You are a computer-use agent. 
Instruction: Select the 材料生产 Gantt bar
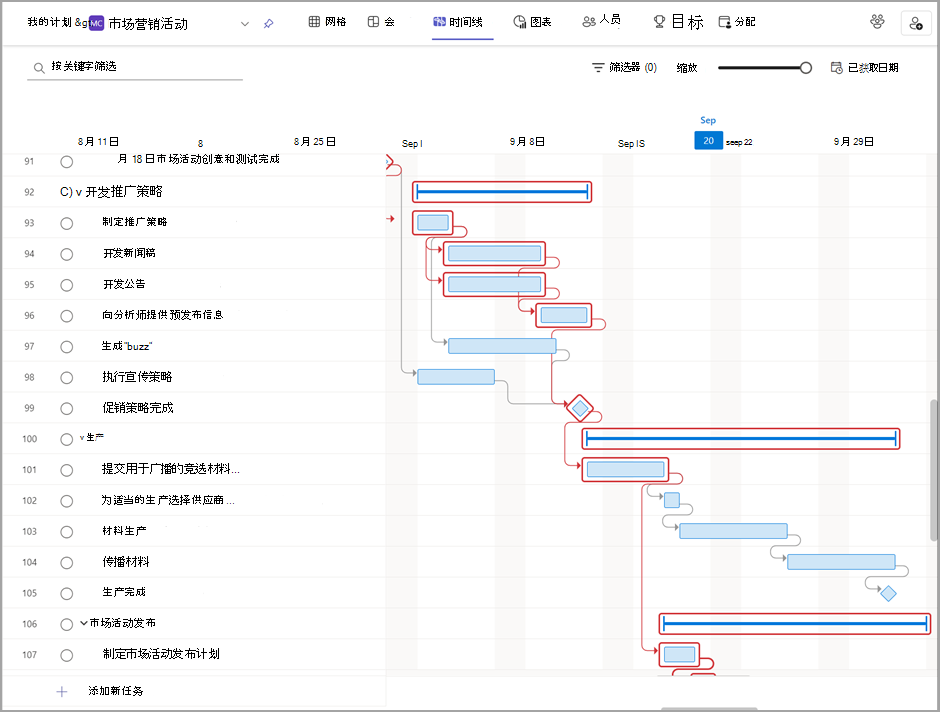coord(733,531)
